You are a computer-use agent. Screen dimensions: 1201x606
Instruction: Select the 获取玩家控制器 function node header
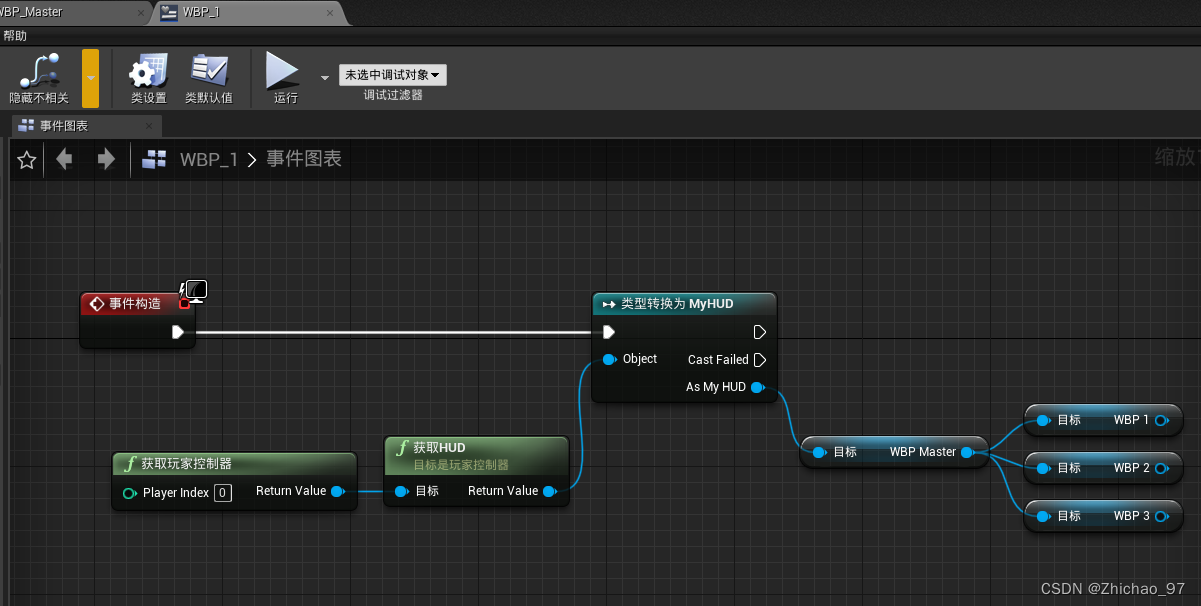pos(234,463)
